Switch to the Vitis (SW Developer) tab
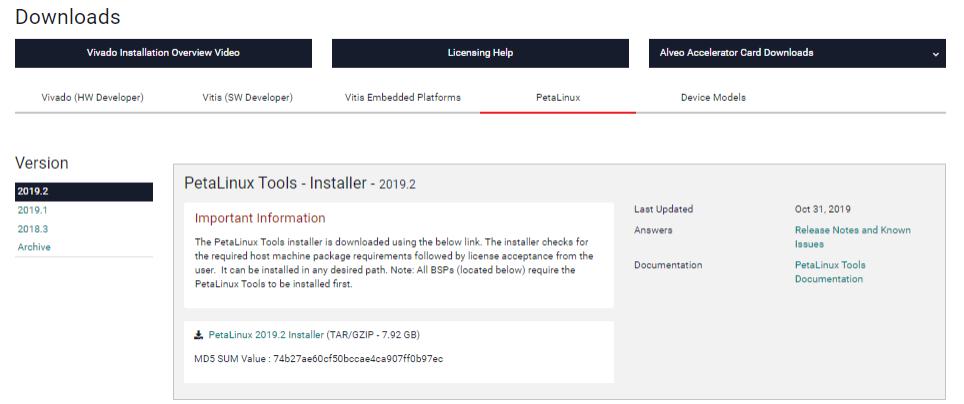Image resolution: width=964 pixels, height=404 pixels. pos(247,97)
